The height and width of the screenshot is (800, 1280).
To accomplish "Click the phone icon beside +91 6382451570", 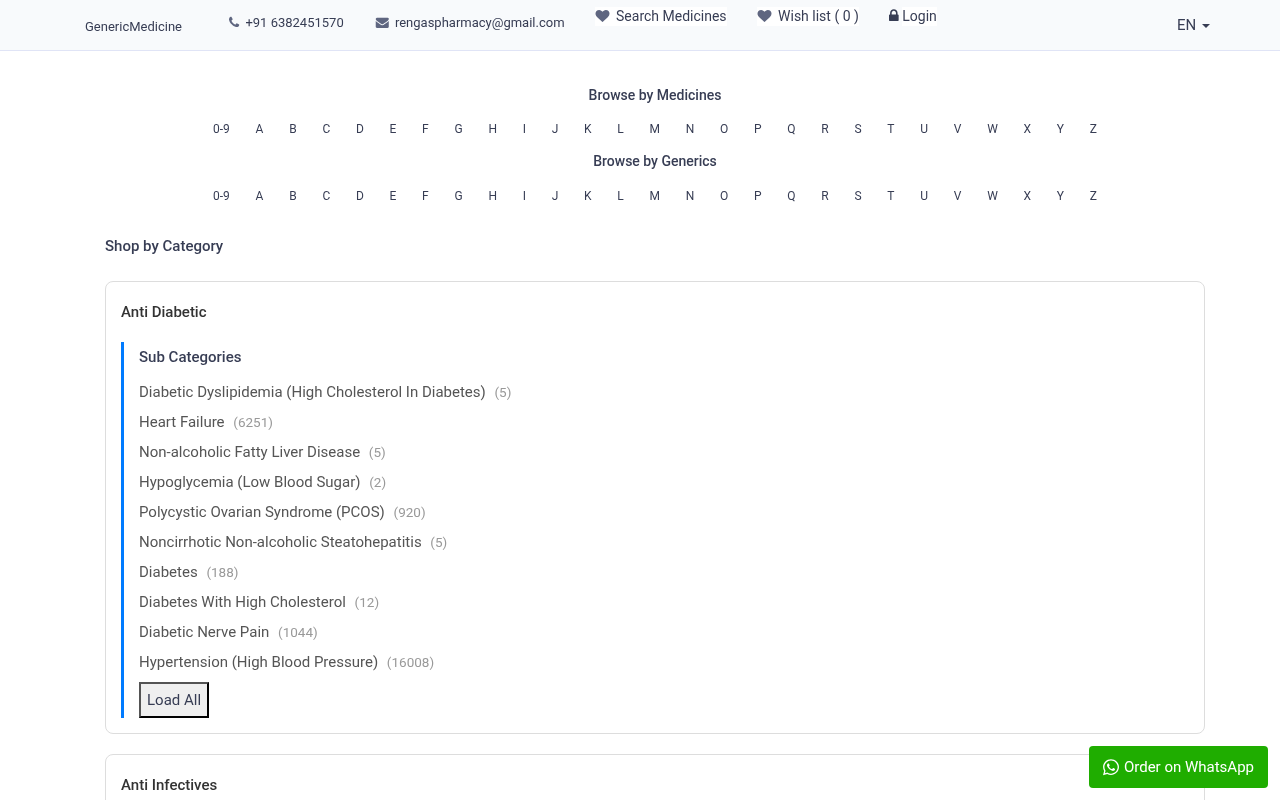I will [234, 22].
